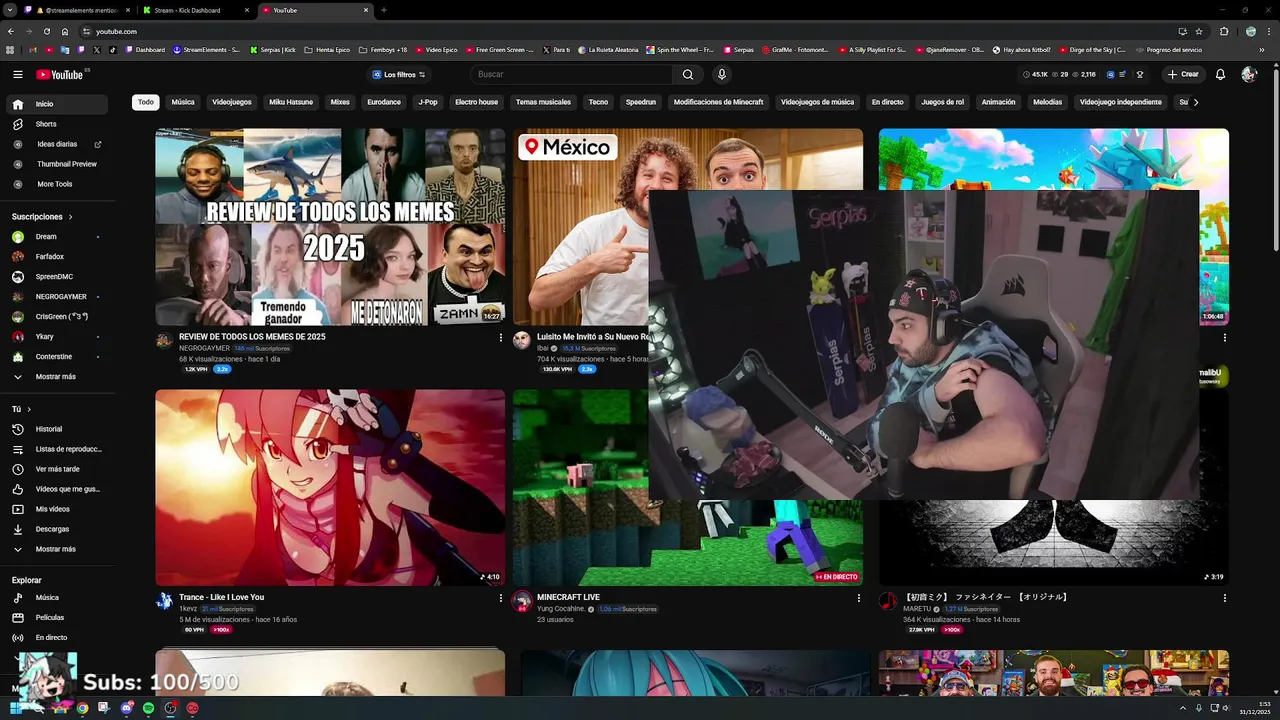This screenshot has height=720, width=1280.
Task: Open Listas de reproducción
Action: [x=56, y=449]
